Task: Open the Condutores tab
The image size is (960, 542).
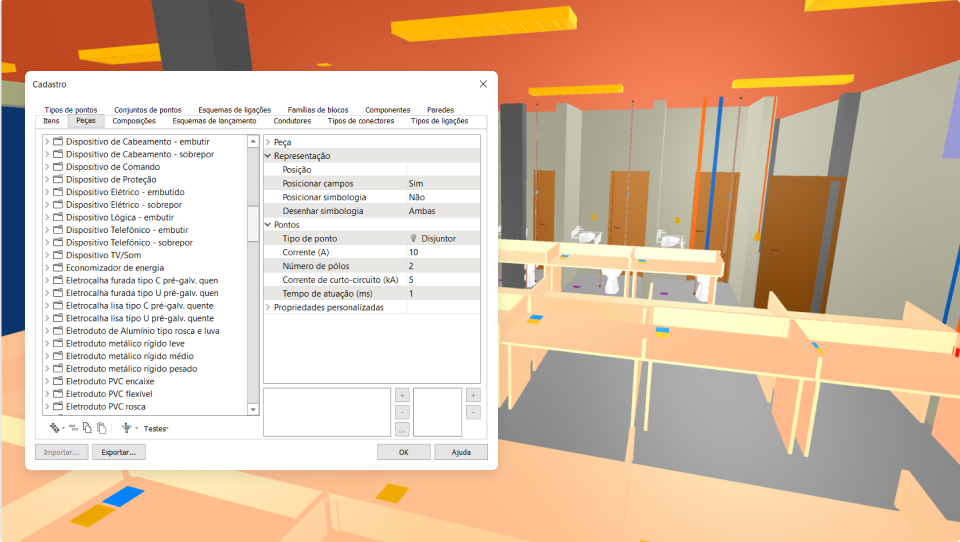Action: coord(292,121)
